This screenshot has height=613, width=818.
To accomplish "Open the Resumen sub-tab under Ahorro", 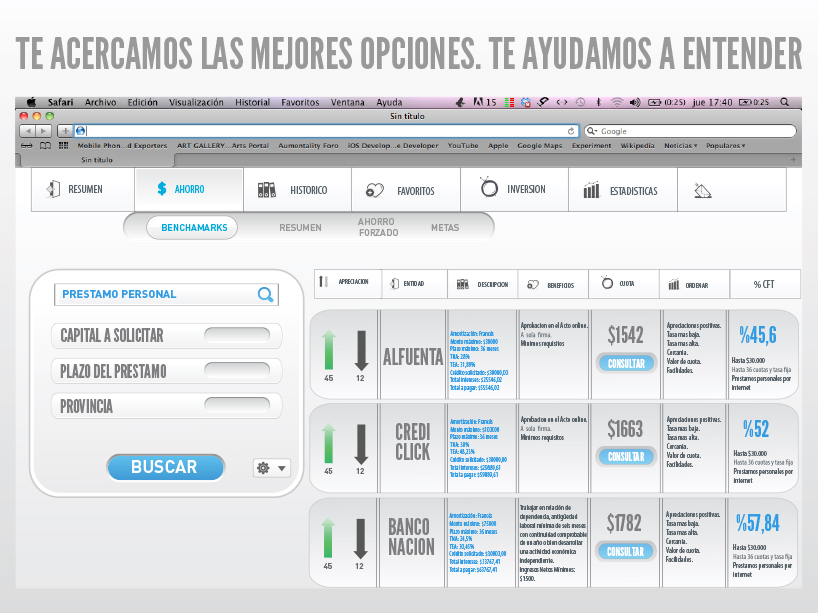I will pos(300,228).
